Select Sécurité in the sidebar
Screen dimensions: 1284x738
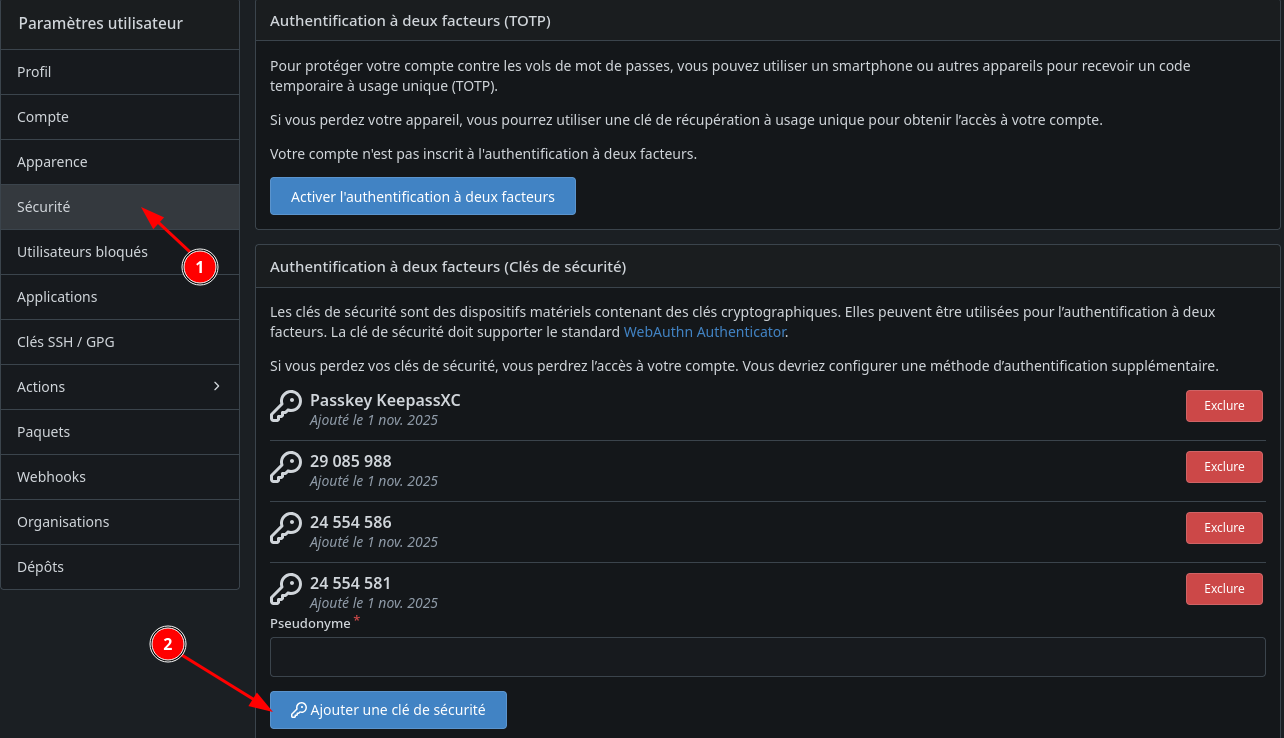click(44, 207)
